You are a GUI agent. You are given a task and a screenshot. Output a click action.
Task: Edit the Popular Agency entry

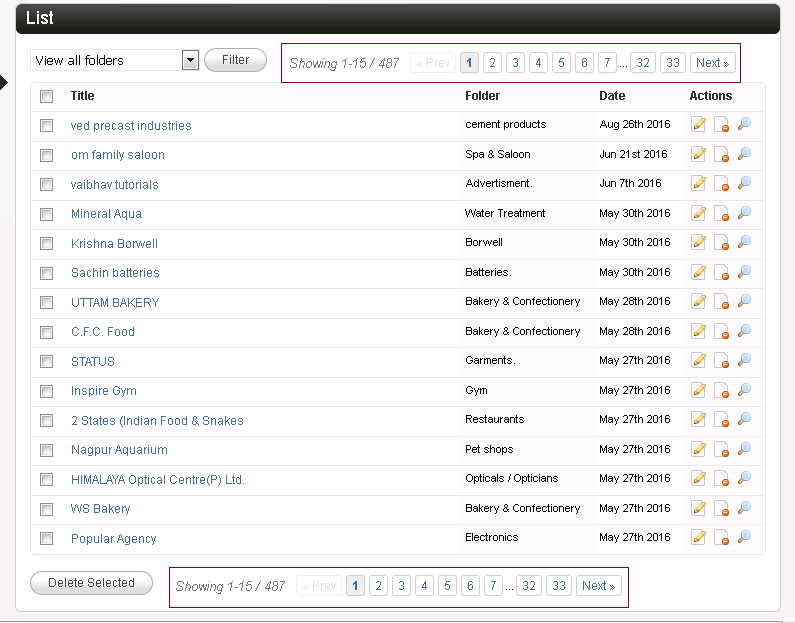coord(699,538)
